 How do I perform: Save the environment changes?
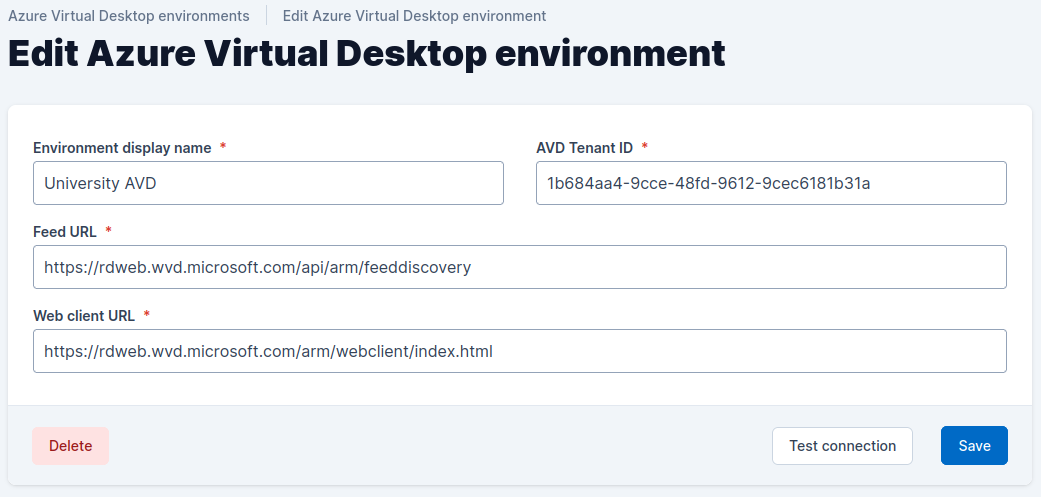[974, 446]
